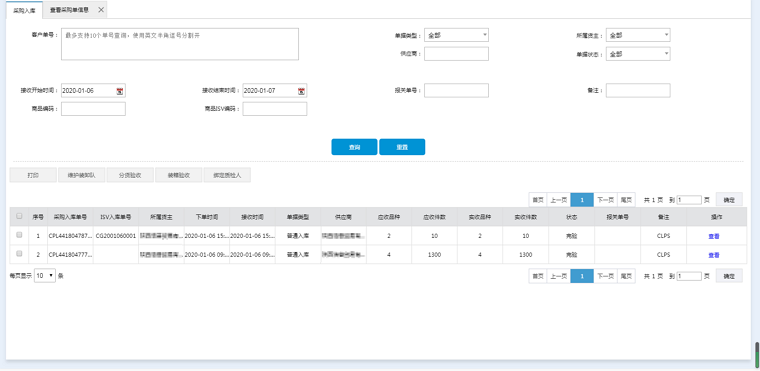Viewport: 760px width, 371px height.
Task: Focus the 备注 input field
Action: (x=638, y=90)
